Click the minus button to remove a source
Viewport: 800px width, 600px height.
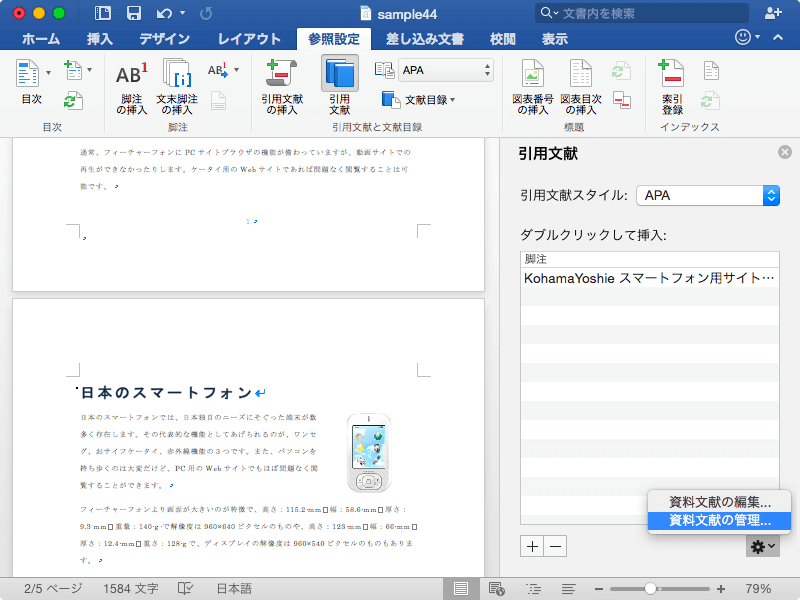click(556, 546)
